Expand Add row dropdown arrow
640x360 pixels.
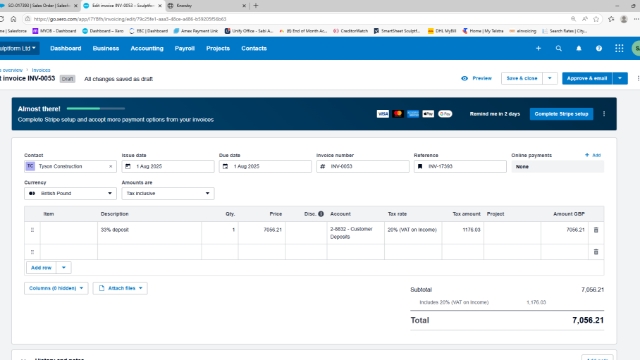pos(64,268)
